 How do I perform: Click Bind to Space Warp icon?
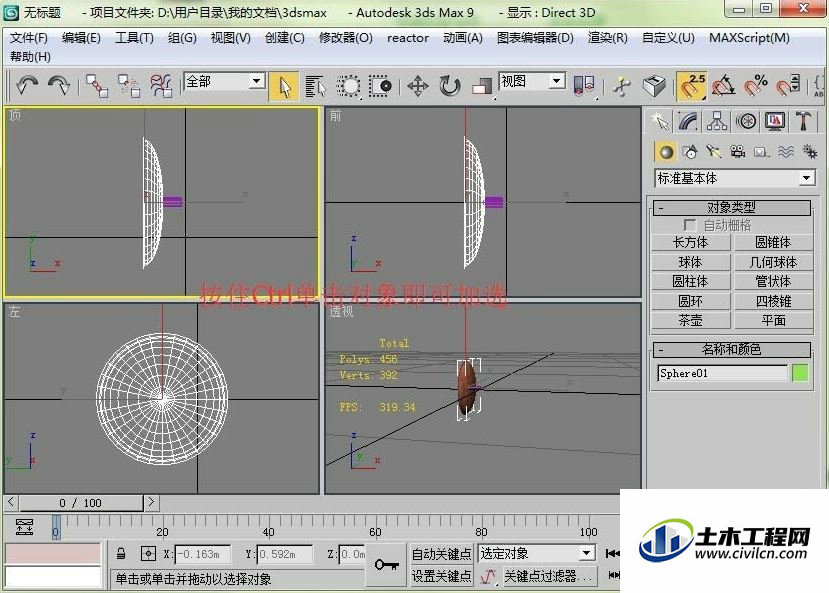(161, 85)
